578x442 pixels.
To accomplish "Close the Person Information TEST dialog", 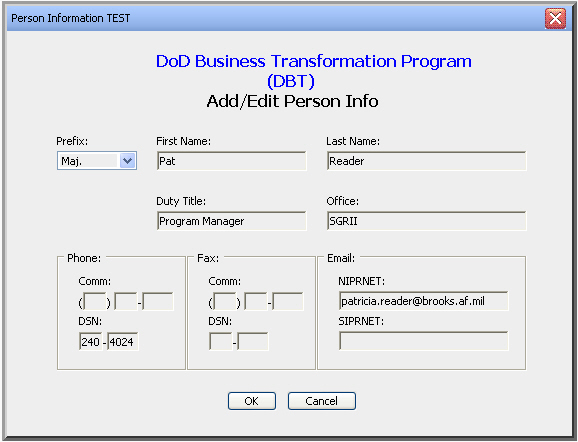I will click(555, 18).
